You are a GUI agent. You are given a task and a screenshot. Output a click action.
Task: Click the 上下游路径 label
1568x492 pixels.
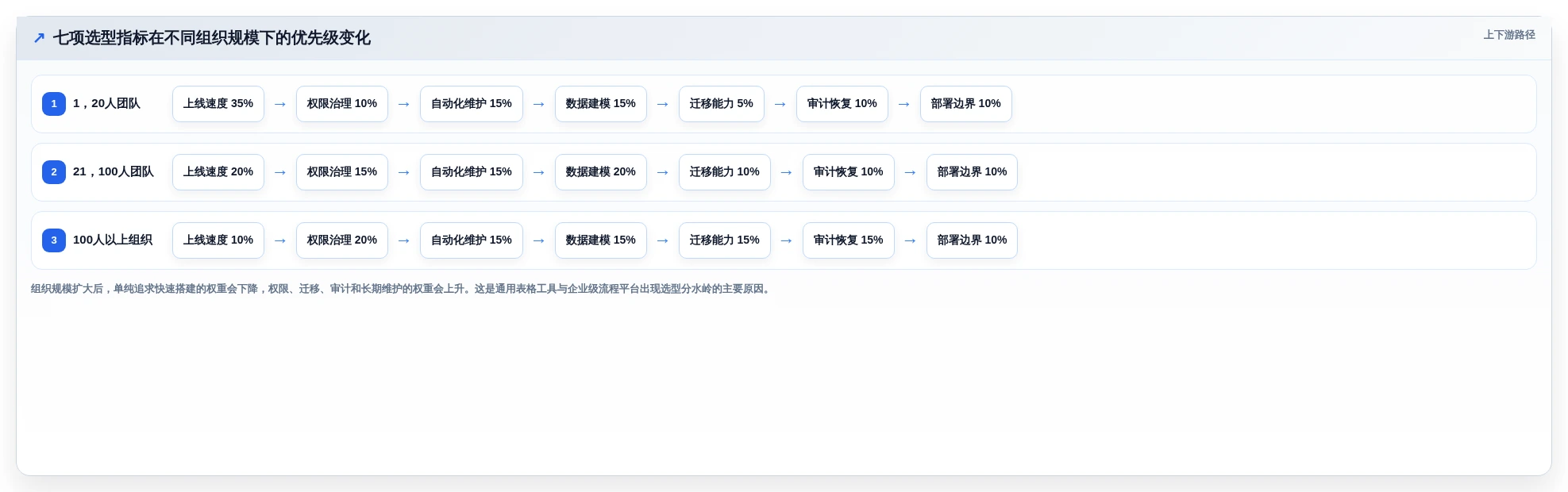(x=1508, y=35)
